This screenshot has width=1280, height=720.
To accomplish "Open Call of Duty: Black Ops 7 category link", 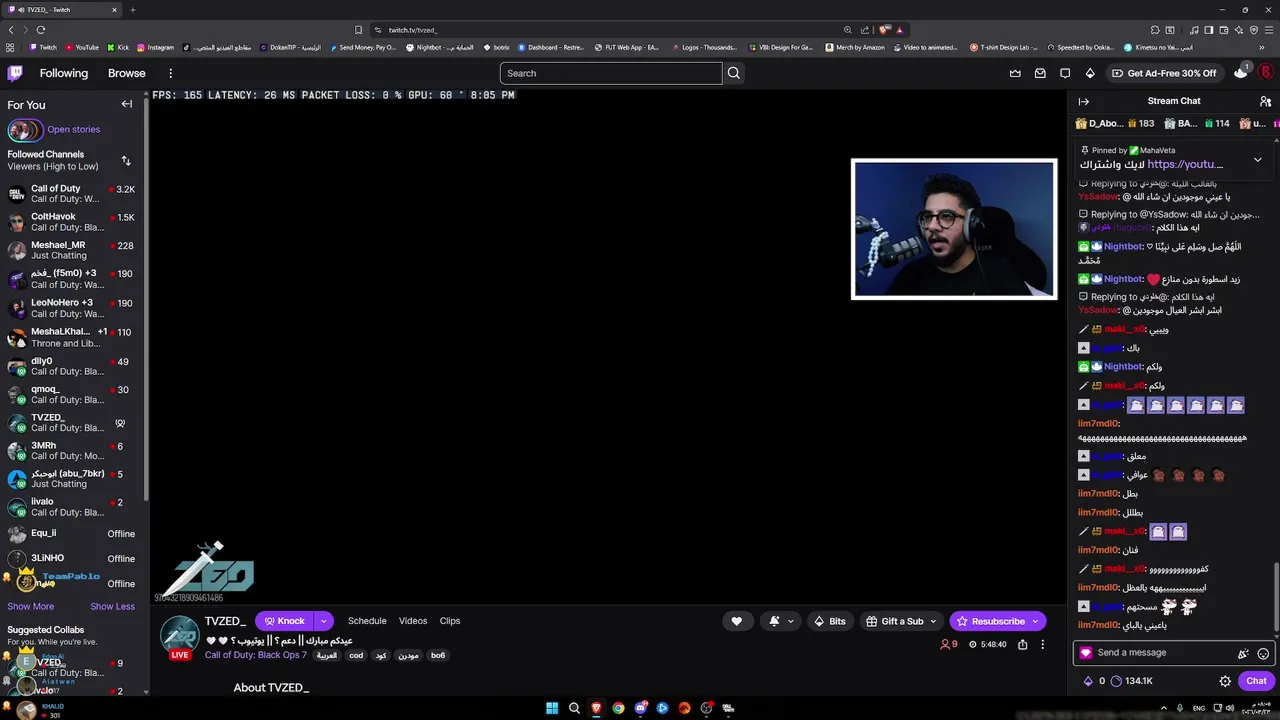I will (256, 655).
